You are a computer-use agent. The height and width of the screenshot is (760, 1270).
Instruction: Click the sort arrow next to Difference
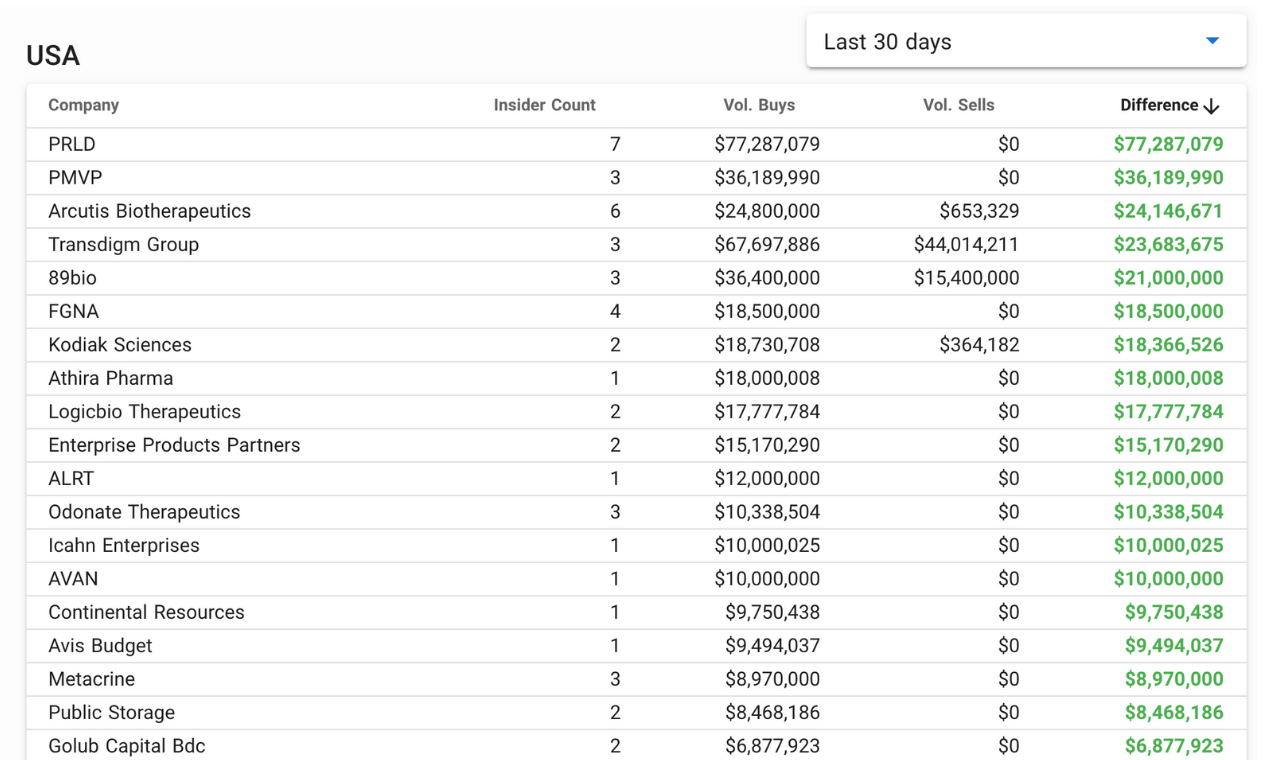pos(1211,105)
